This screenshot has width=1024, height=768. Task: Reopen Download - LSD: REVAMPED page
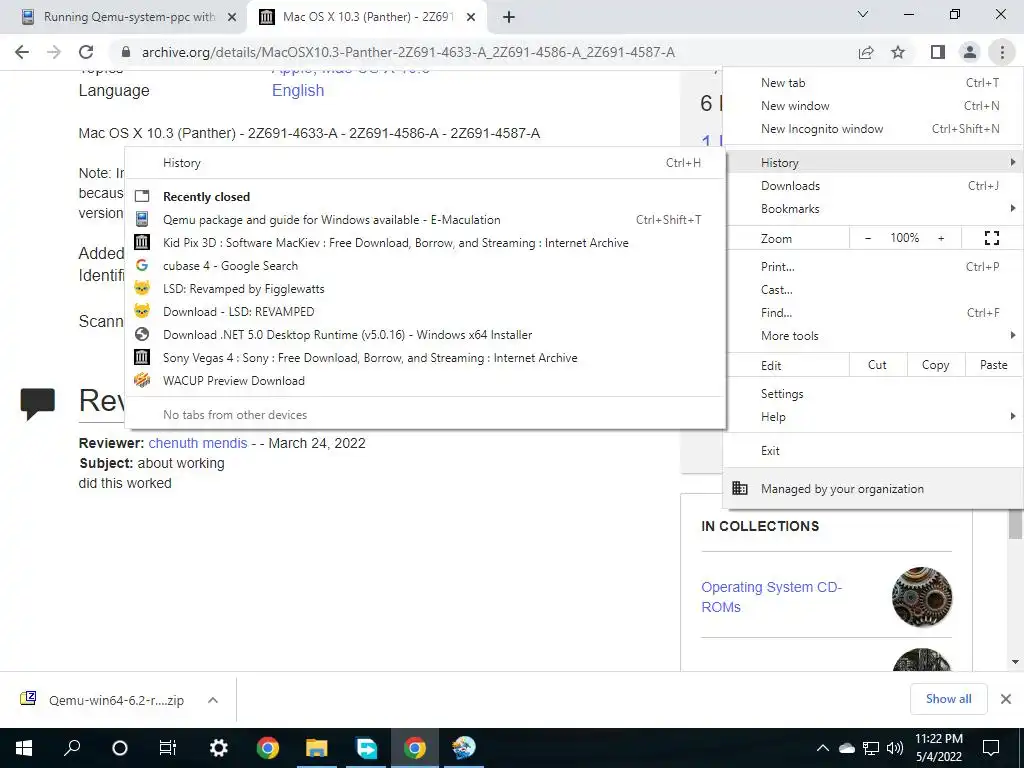coord(425,312)
